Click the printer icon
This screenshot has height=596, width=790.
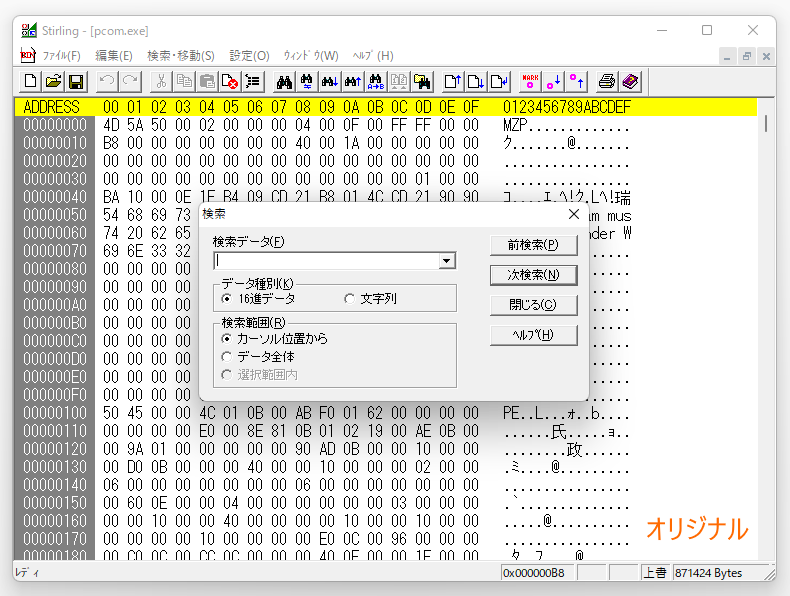click(x=607, y=82)
